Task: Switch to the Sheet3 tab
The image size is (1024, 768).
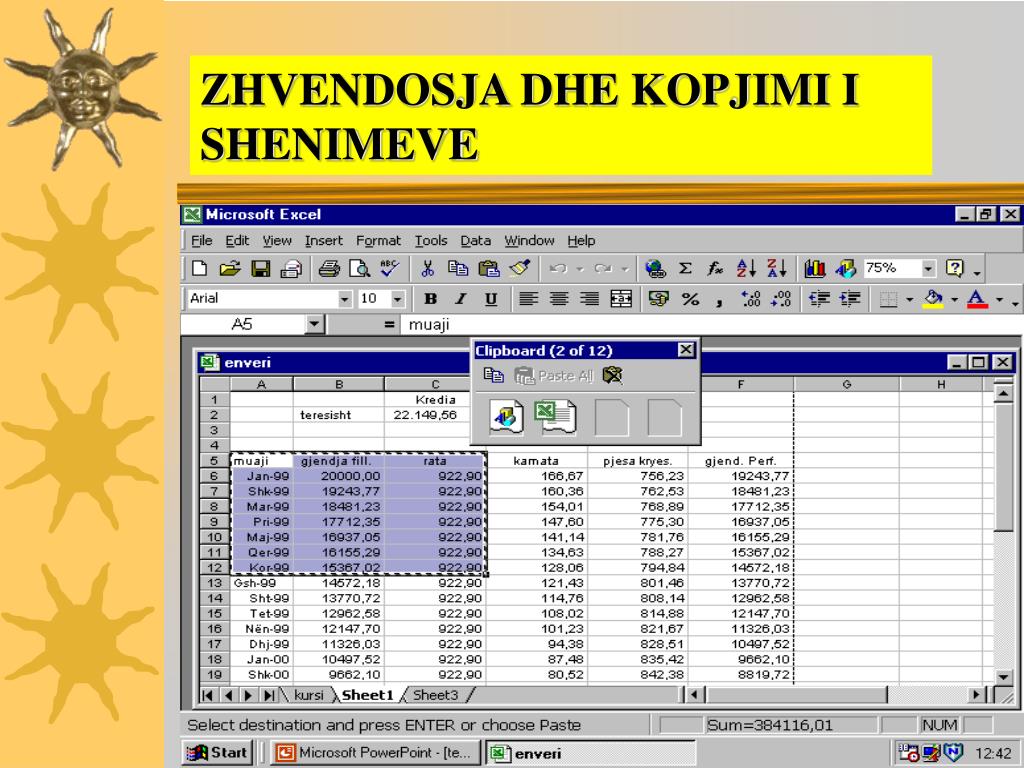Action: click(436, 695)
